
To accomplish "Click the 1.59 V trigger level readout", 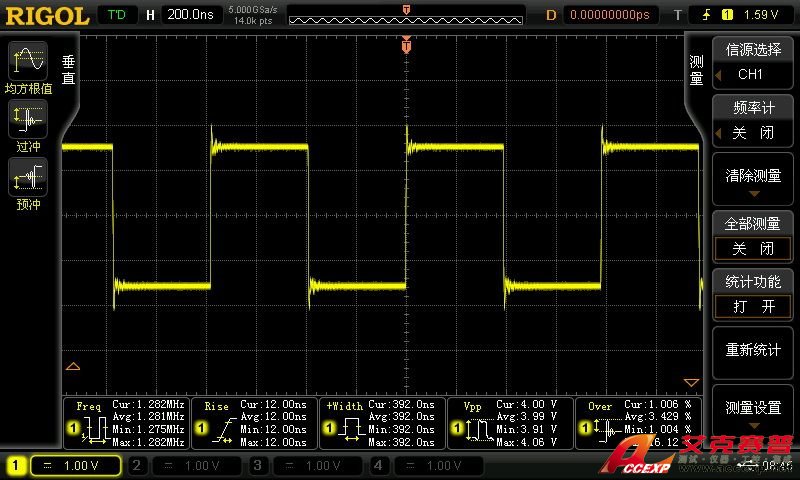I will pos(761,15).
